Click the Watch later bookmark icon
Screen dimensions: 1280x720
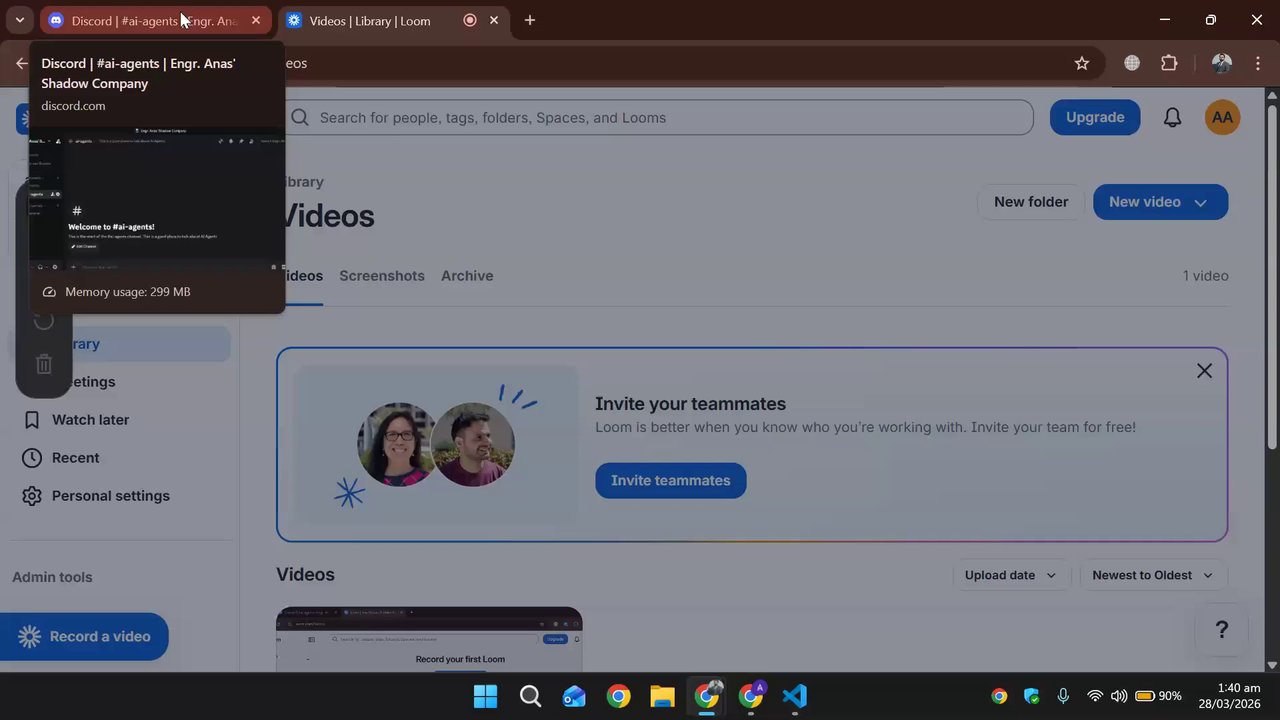click(32, 420)
